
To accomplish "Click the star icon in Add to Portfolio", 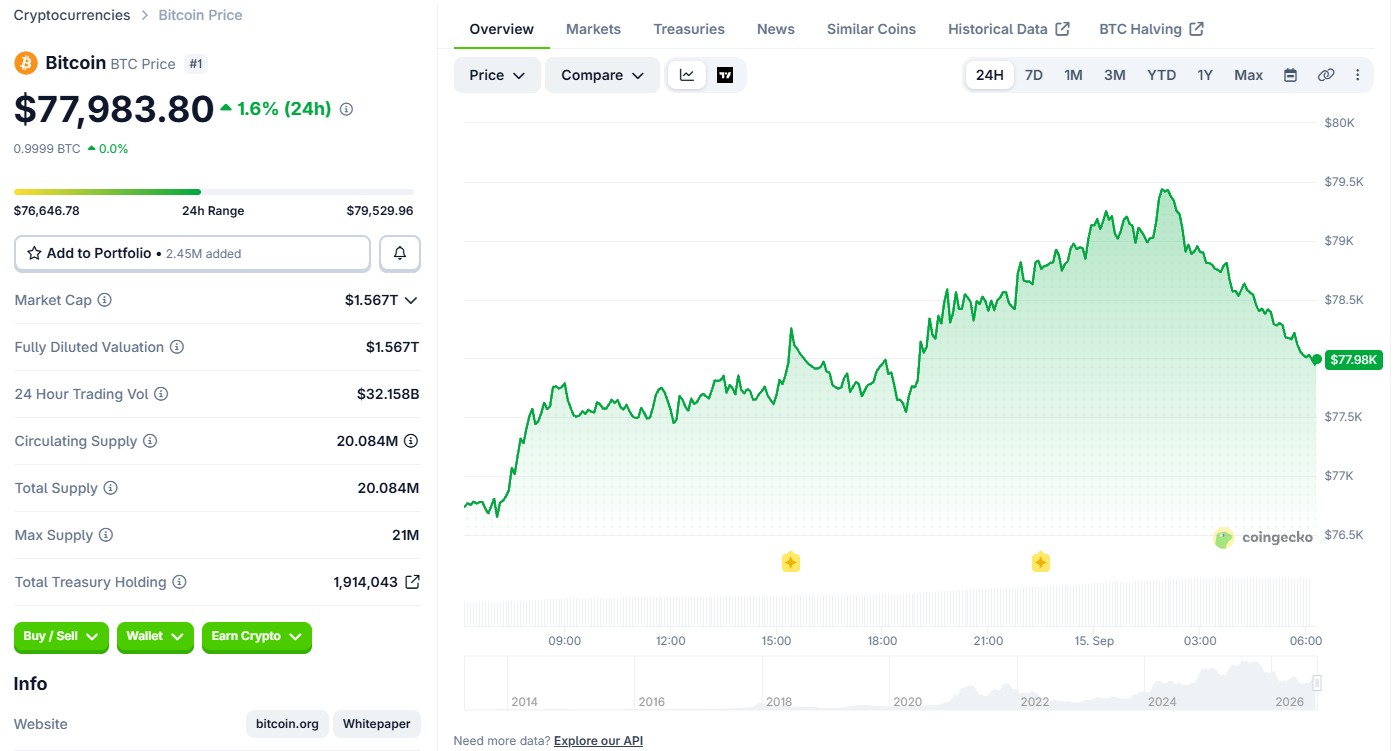I will tap(34, 253).
